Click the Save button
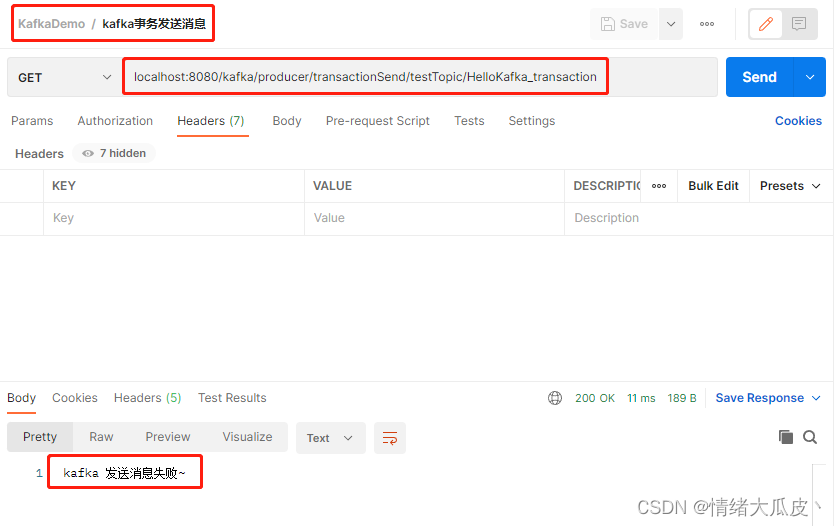Viewport: 836px width, 526px height. click(624, 24)
